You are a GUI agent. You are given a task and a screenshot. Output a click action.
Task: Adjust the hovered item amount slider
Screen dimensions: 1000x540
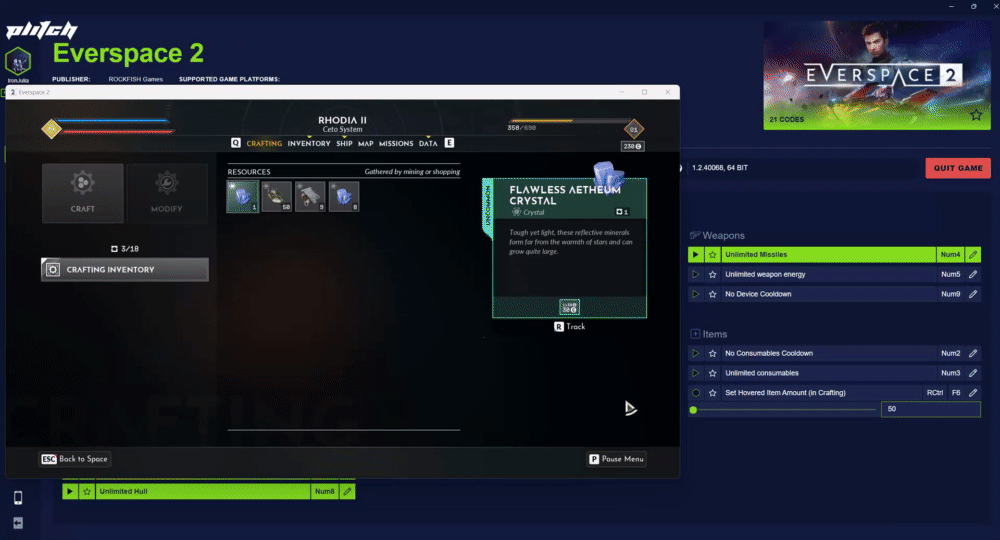pyautogui.click(x=784, y=410)
